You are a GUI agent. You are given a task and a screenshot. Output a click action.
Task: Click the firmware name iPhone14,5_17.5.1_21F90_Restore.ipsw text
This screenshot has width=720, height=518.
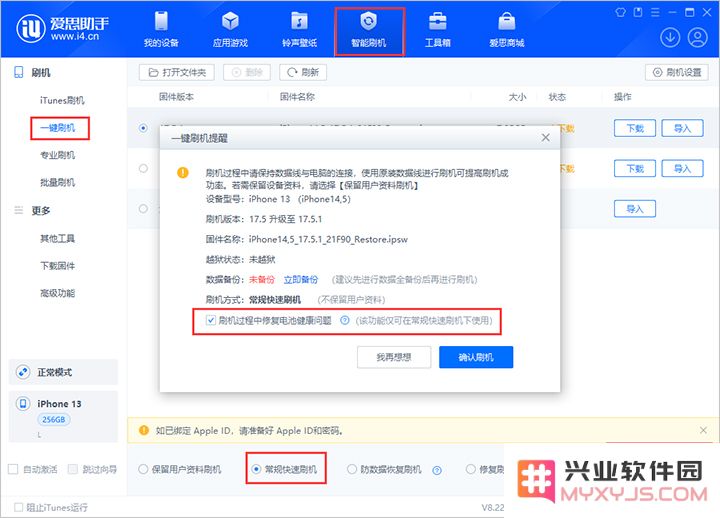(x=328, y=239)
